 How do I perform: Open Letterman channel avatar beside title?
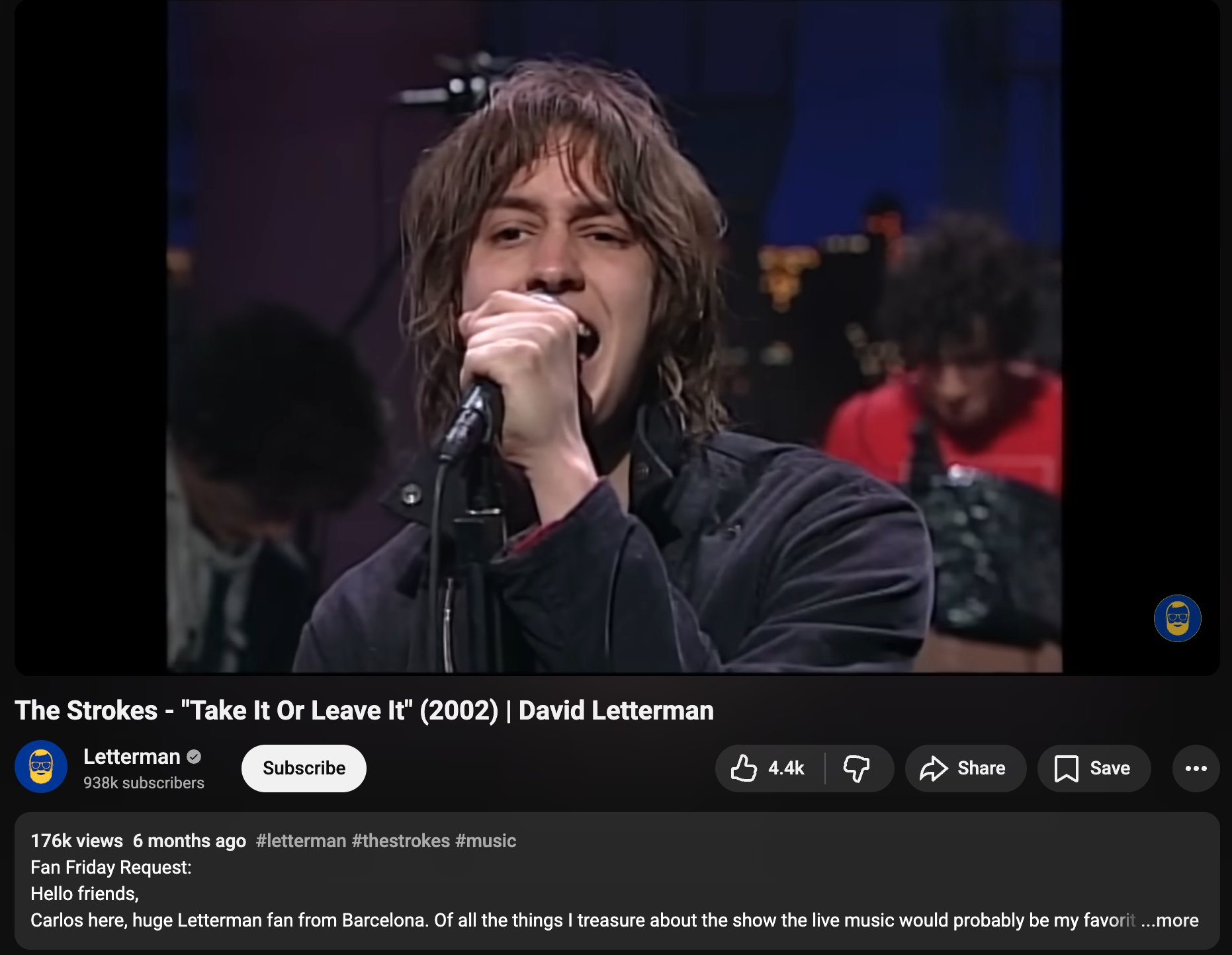coord(41,767)
